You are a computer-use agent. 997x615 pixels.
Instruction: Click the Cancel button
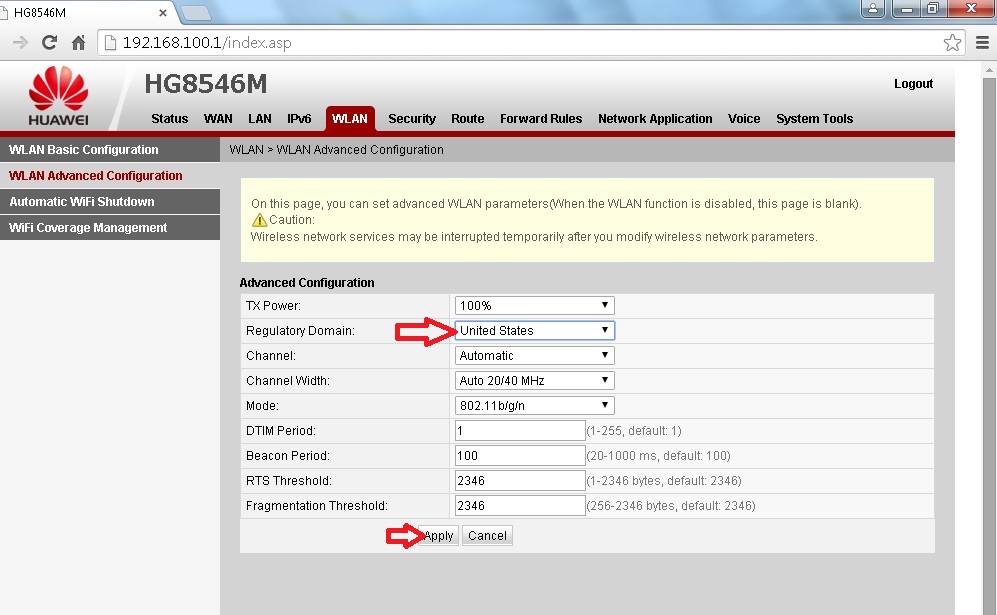(x=487, y=536)
